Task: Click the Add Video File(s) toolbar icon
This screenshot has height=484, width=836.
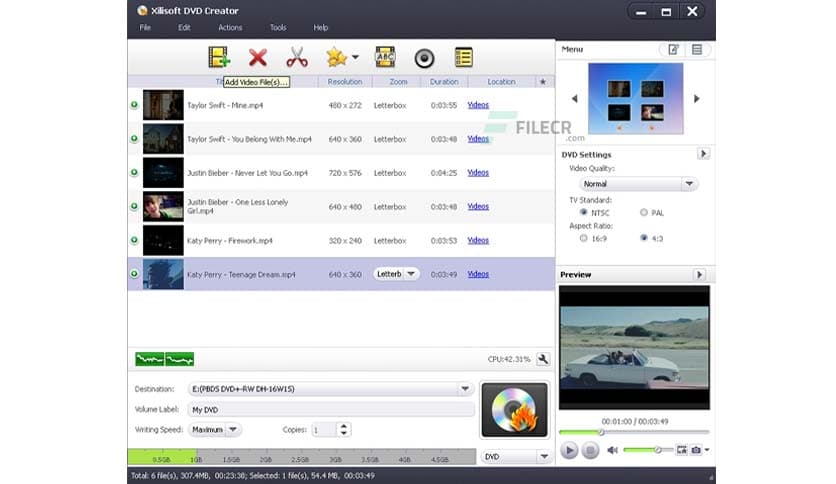Action: (x=219, y=57)
